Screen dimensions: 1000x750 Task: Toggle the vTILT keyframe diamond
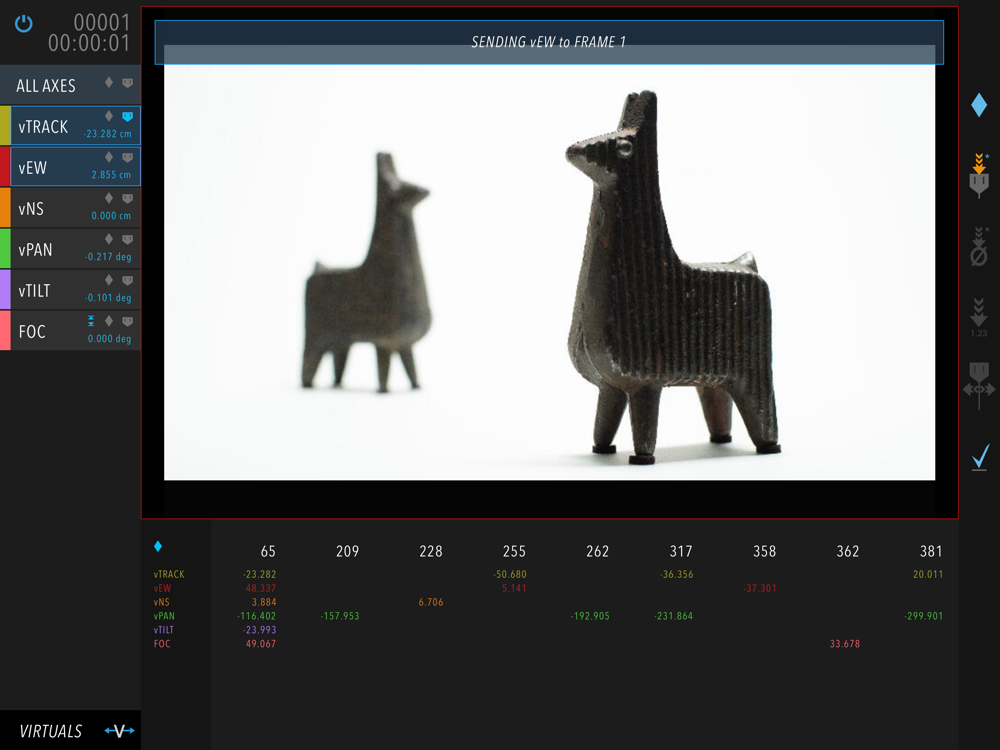tap(109, 279)
